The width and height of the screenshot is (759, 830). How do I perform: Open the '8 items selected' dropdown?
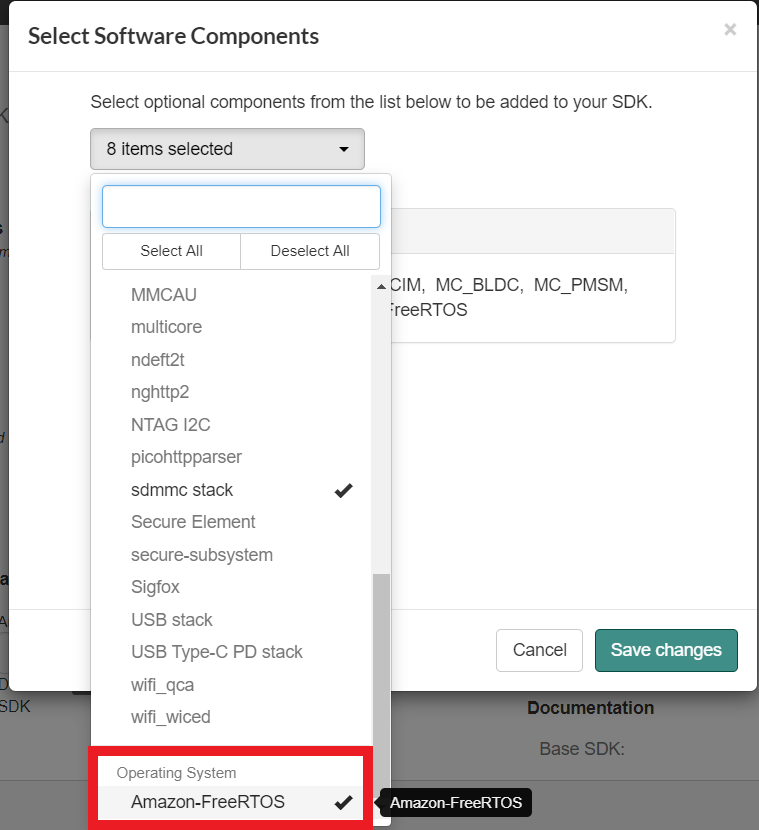pyautogui.click(x=227, y=149)
